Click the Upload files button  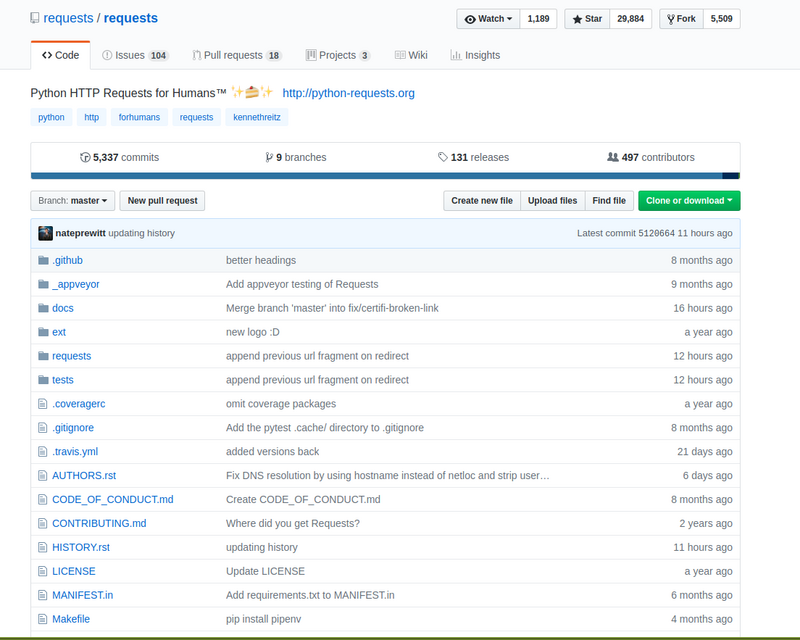point(553,201)
